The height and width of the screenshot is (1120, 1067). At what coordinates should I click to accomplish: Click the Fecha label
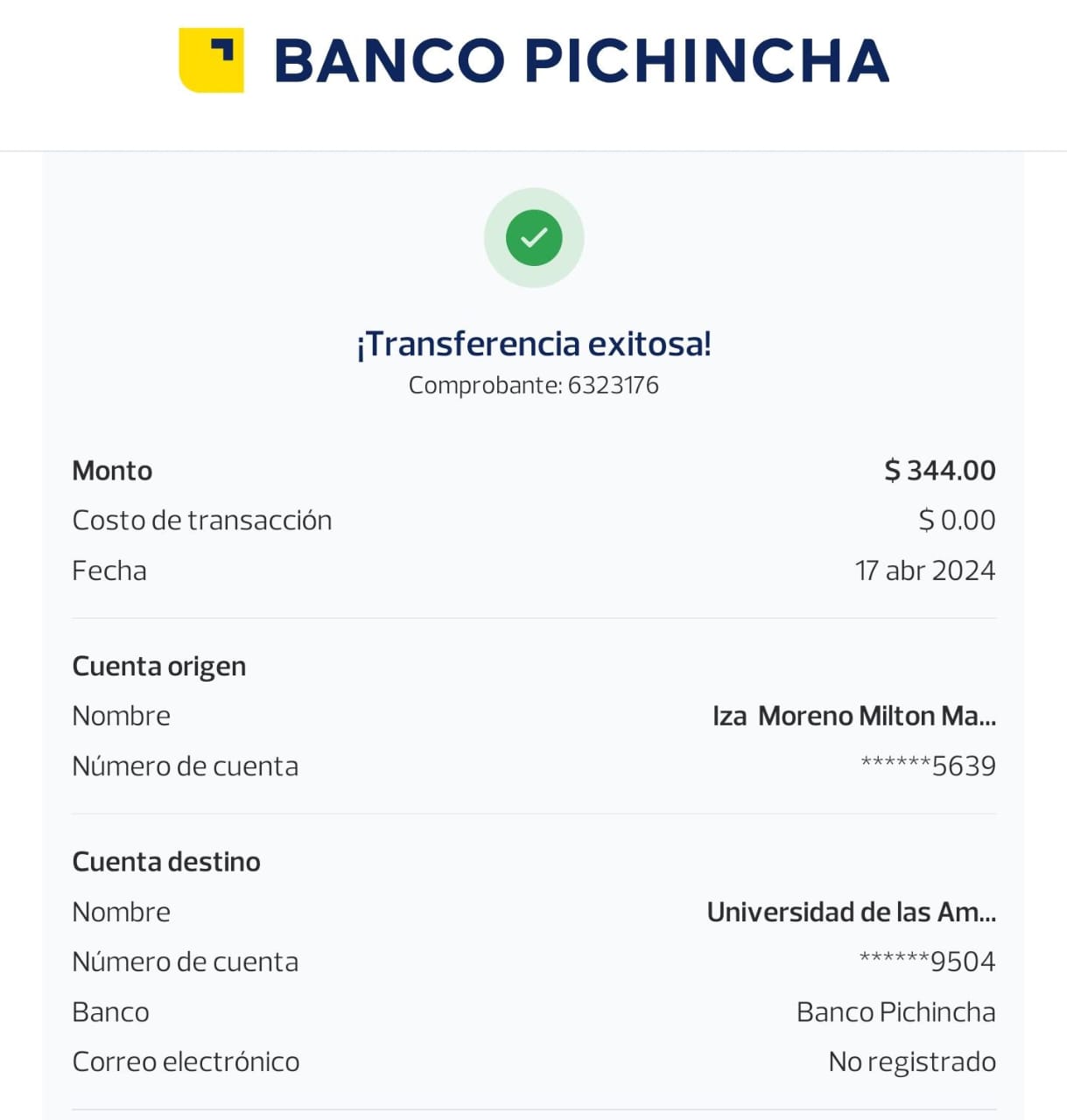pos(109,570)
